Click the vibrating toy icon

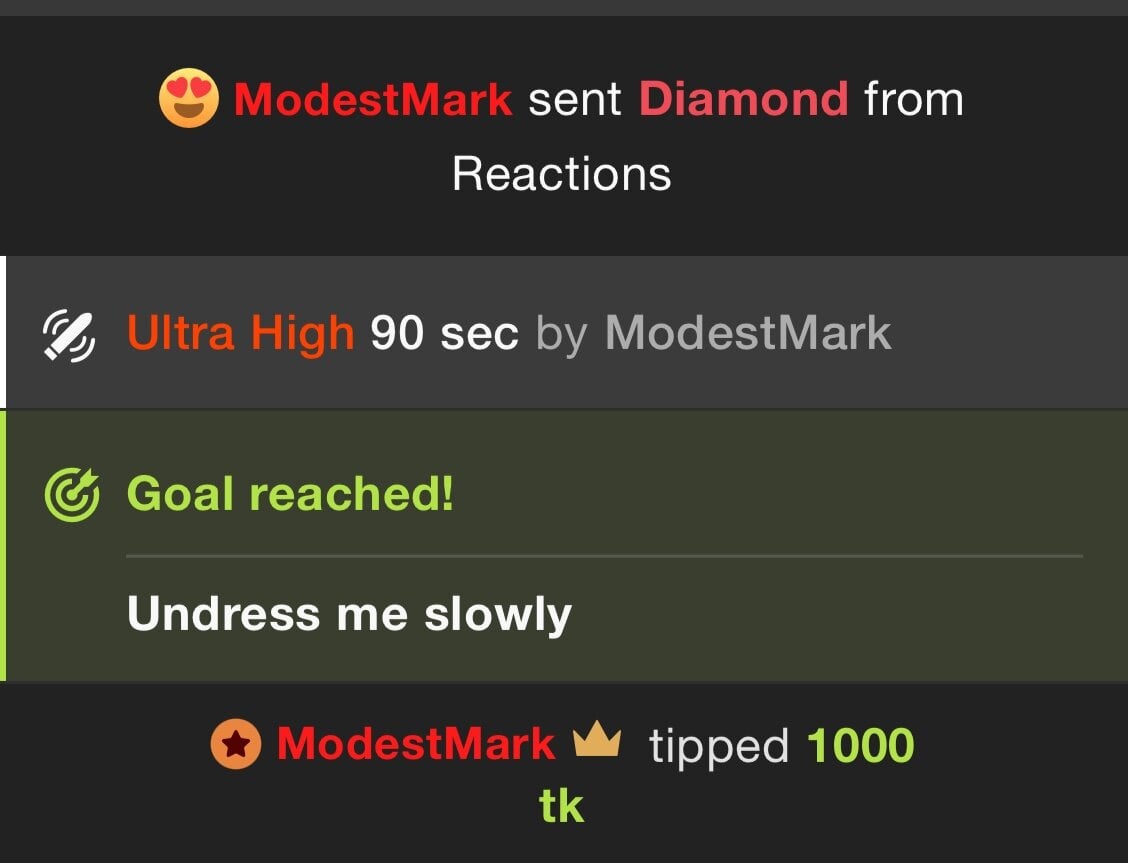69,335
